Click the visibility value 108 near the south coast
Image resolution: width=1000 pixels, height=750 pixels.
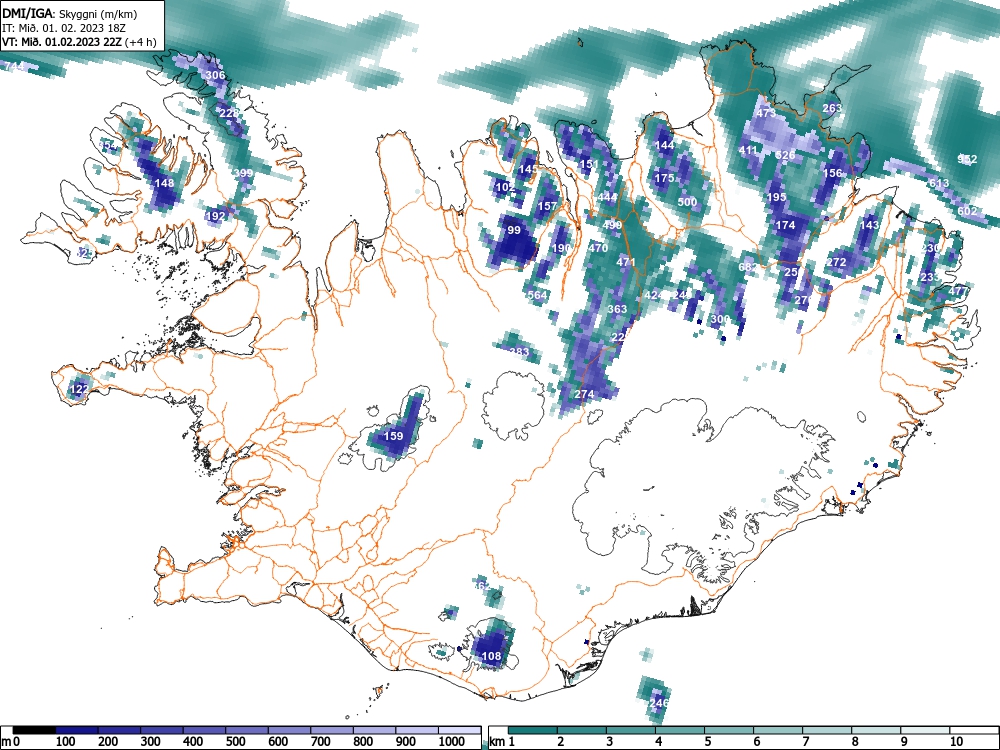(x=491, y=656)
